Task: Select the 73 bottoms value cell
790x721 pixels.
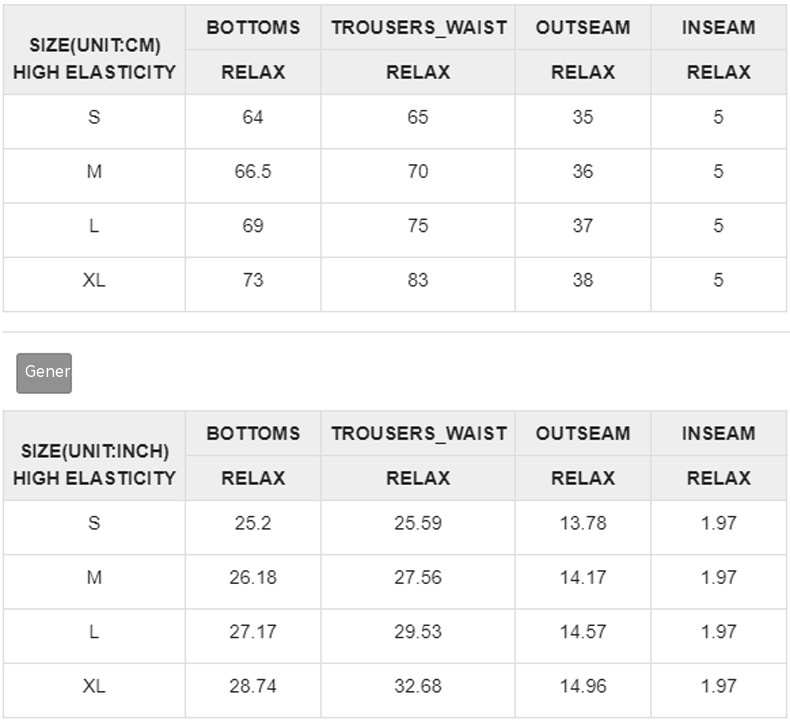Action: (x=253, y=281)
